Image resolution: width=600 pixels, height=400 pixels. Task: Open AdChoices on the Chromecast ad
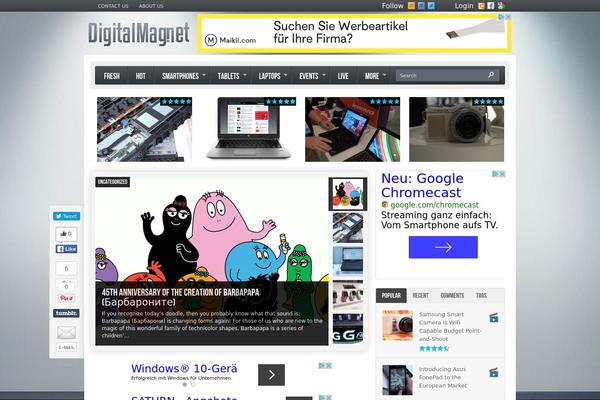(496, 174)
